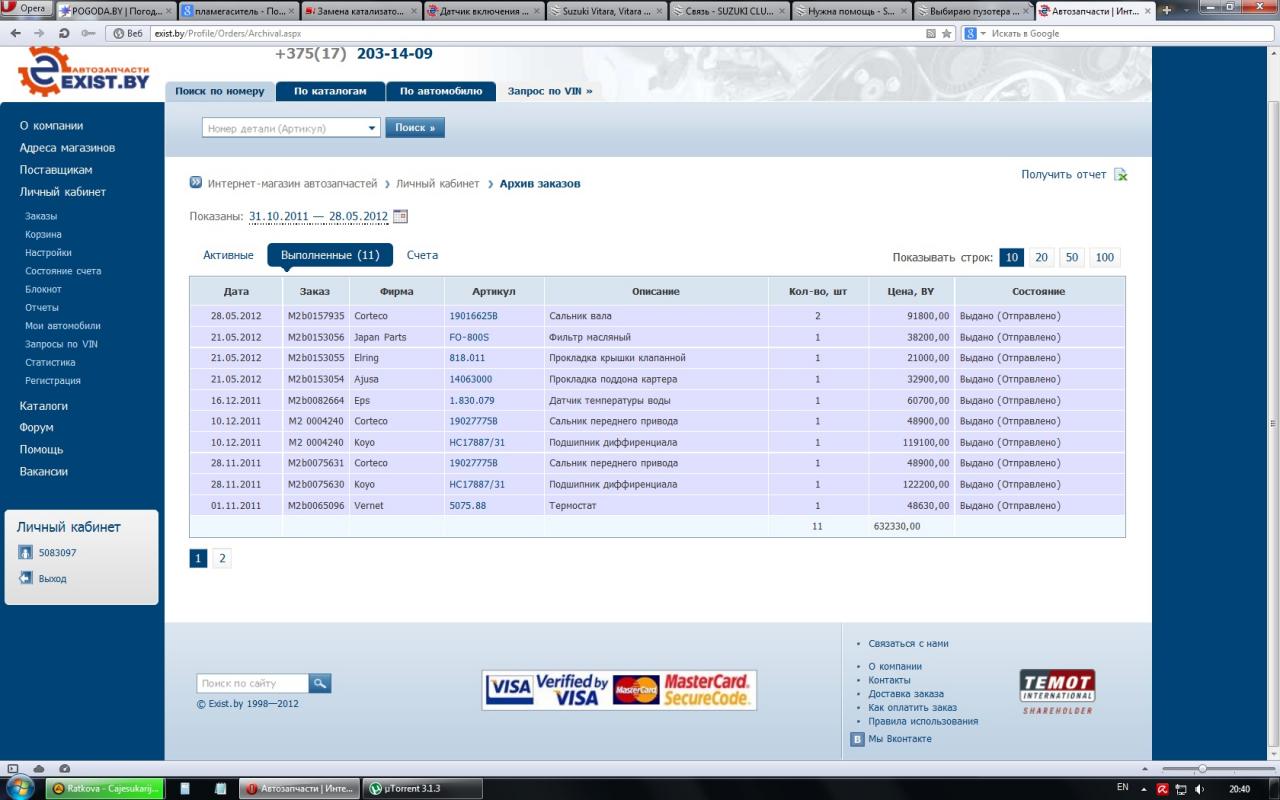Viewport: 1280px width, 800px height.
Task: Expand the part number combo box arrow
Action: point(372,128)
